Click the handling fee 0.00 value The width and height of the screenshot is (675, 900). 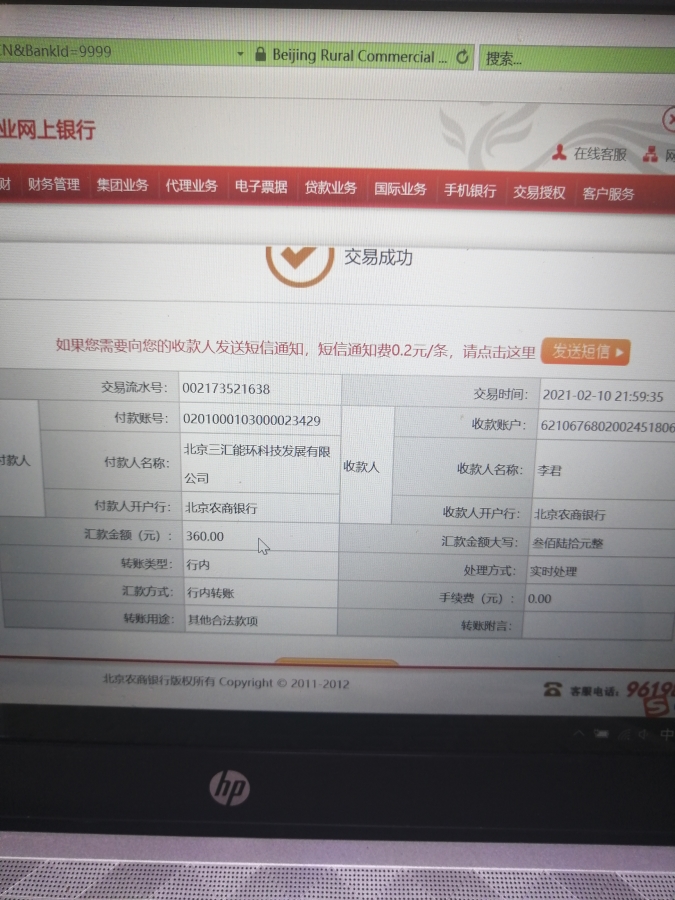540,599
